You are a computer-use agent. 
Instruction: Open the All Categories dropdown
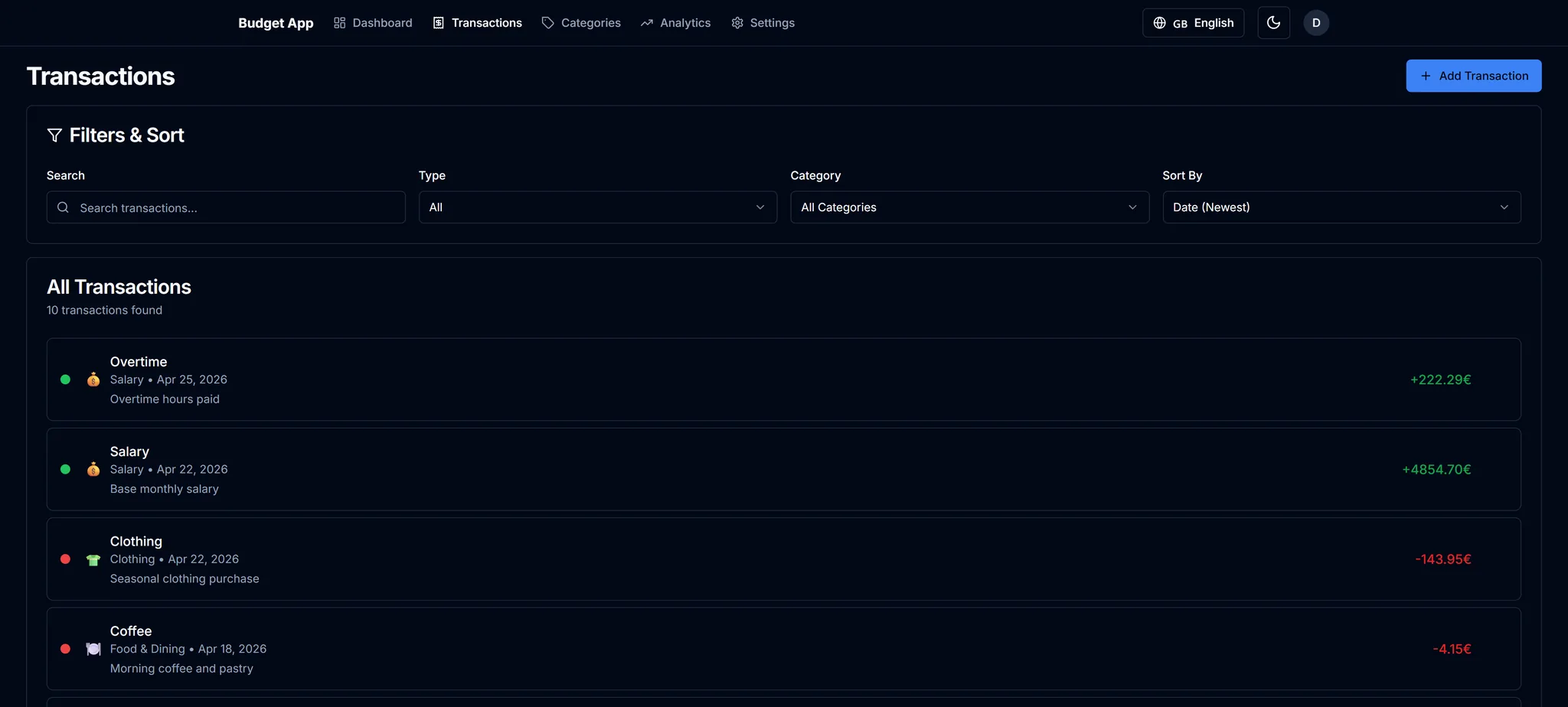pyautogui.click(x=970, y=207)
